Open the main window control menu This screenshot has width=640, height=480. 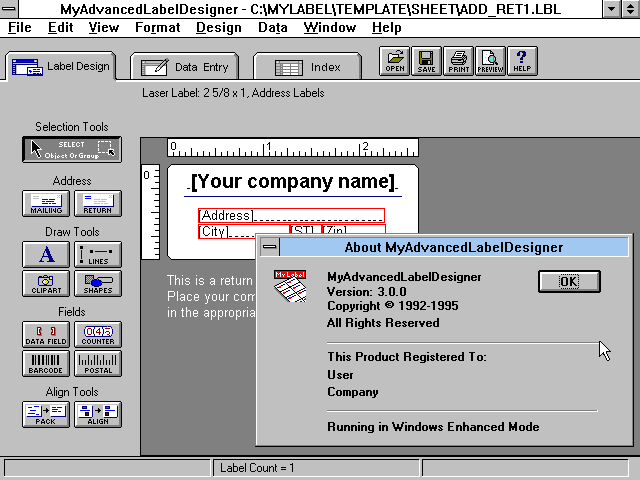pos(9,9)
